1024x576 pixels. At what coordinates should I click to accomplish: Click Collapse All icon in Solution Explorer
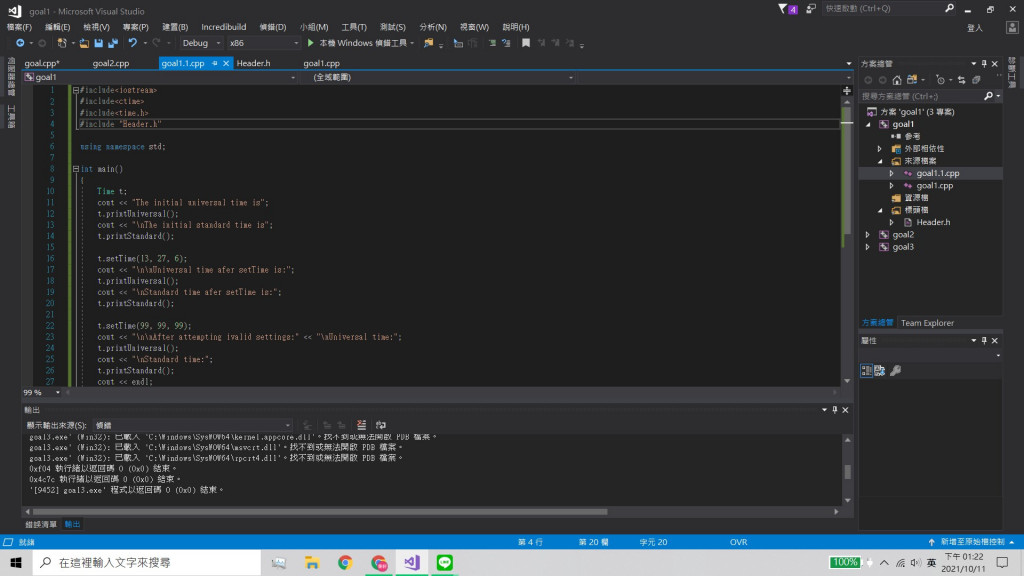[x=976, y=80]
